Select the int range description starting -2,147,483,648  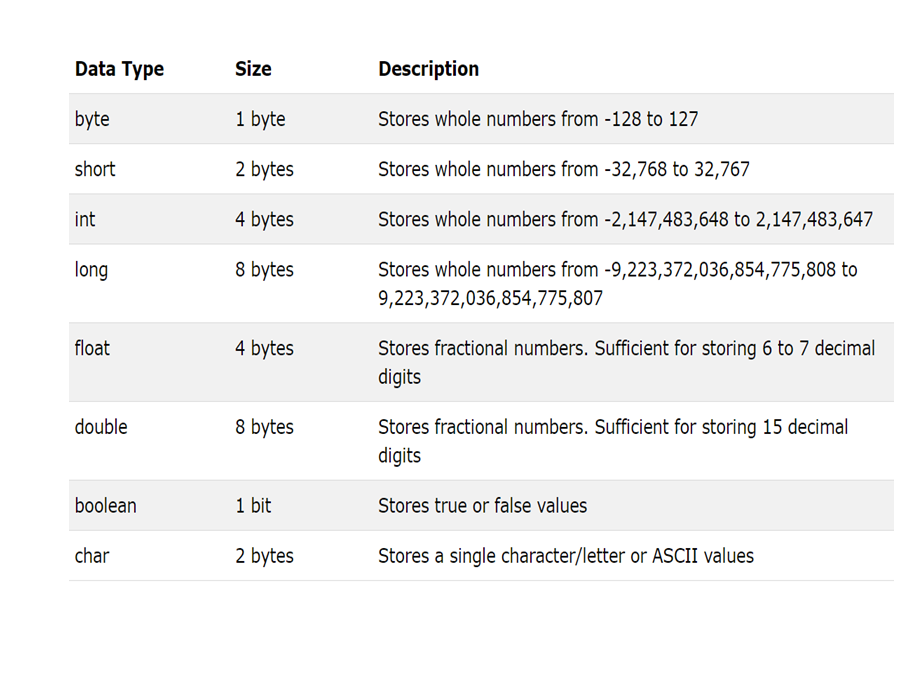point(625,219)
